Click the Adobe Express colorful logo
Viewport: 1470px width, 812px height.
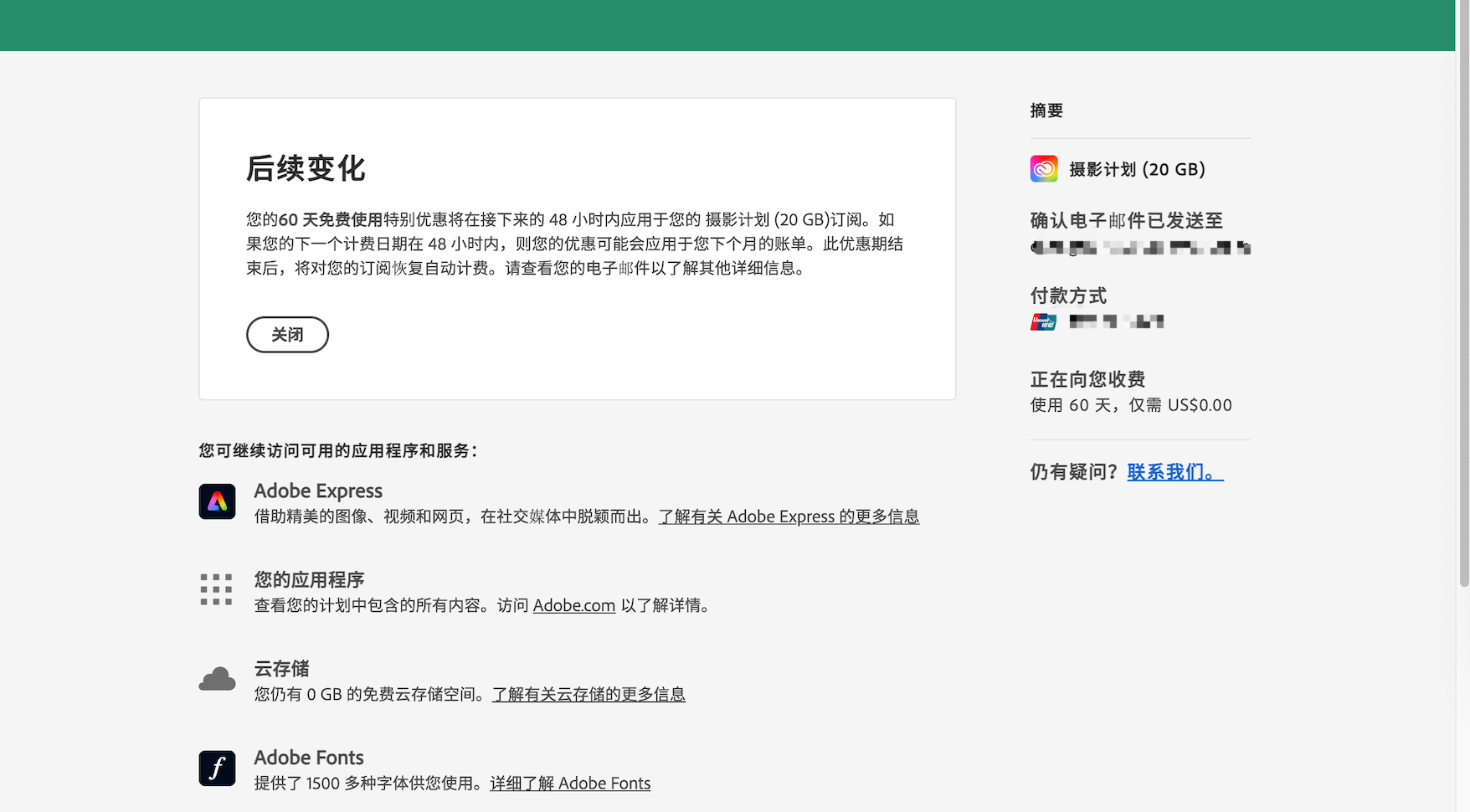click(x=217, y=501)
